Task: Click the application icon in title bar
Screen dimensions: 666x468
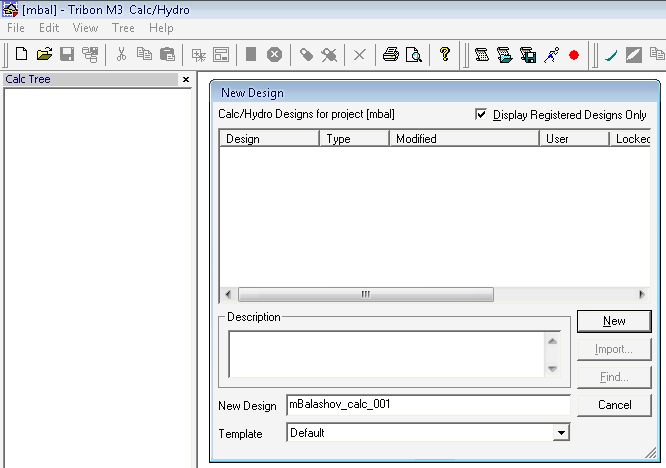Action: pos(10,9)
